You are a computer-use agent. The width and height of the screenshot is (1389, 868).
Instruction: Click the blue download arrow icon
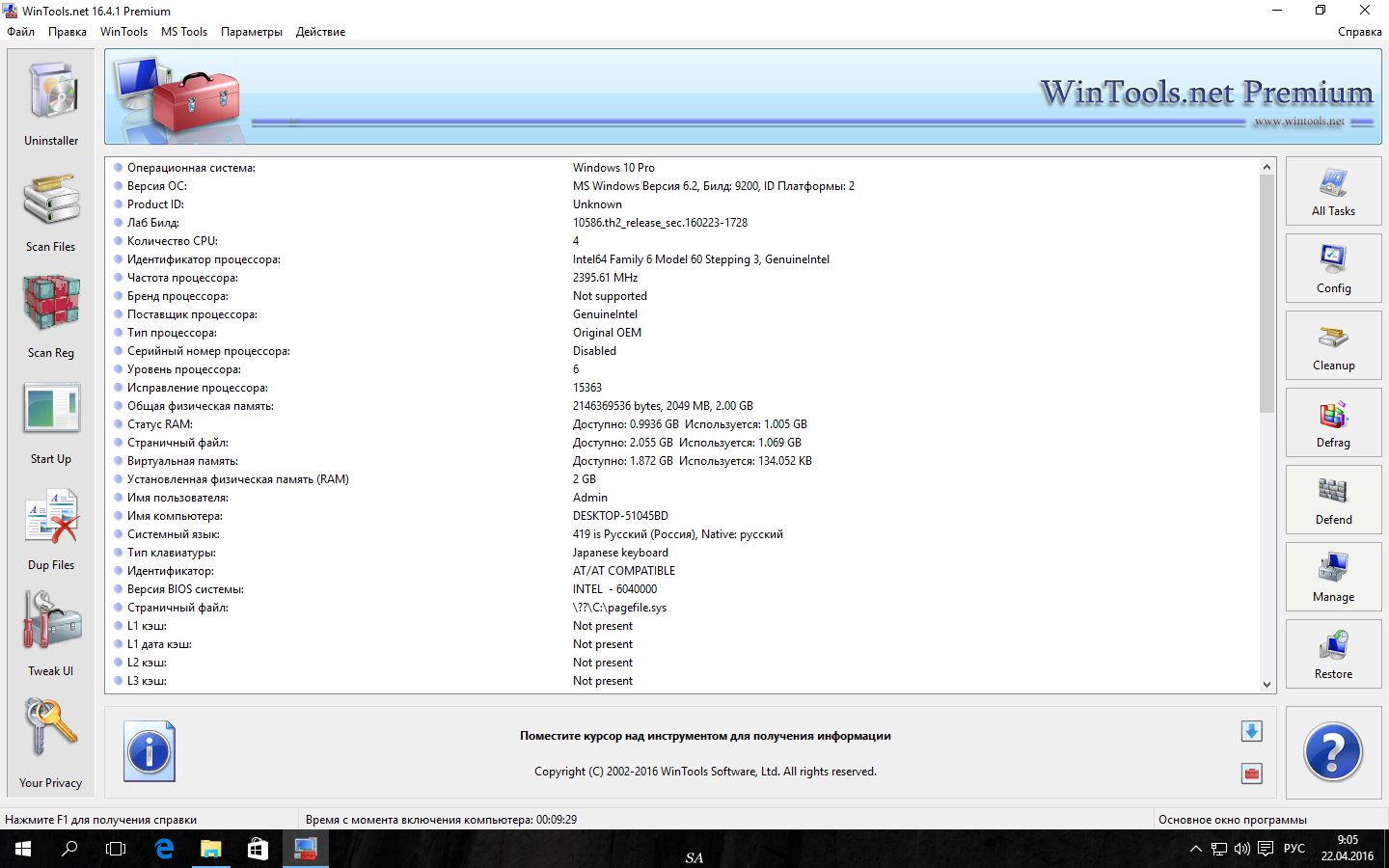click(x=1251, y=731)
